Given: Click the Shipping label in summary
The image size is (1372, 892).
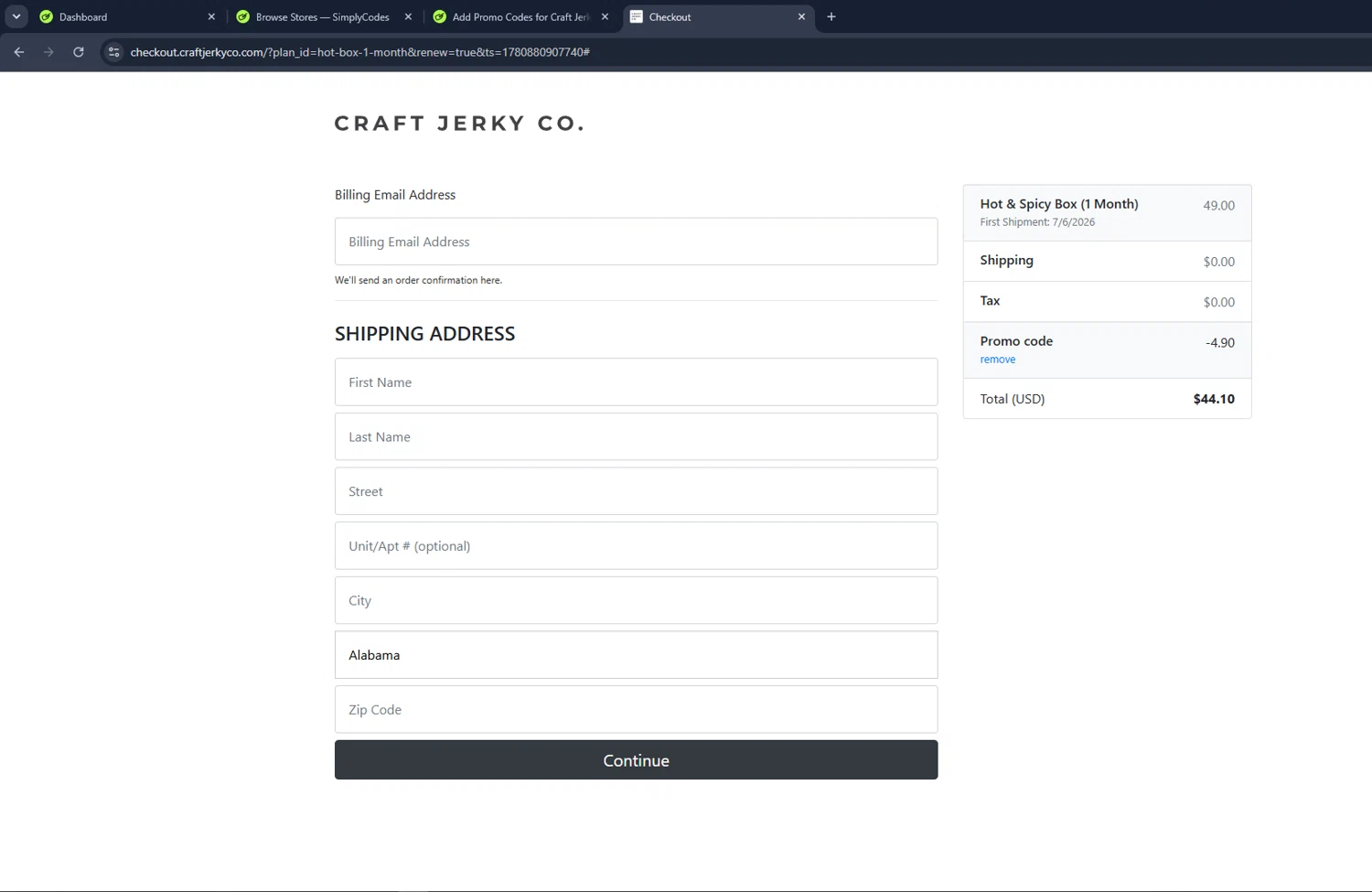Looking at the screenshot, I should [x=1006, y=261].
